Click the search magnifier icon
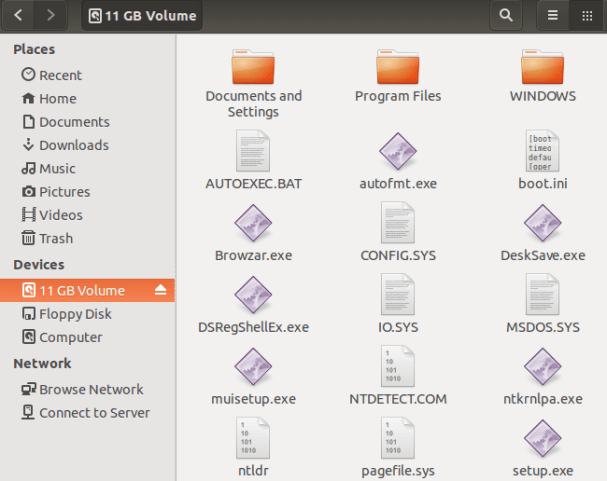607x481 pixels. click(x=506, y=15)
